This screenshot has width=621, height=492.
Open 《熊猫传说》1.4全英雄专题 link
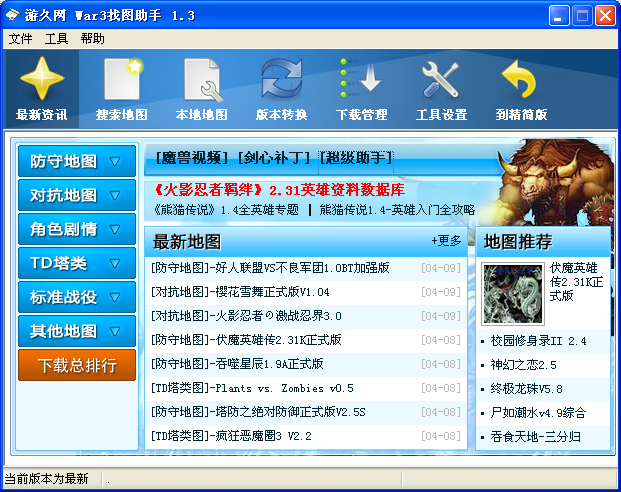coord(225,210)
